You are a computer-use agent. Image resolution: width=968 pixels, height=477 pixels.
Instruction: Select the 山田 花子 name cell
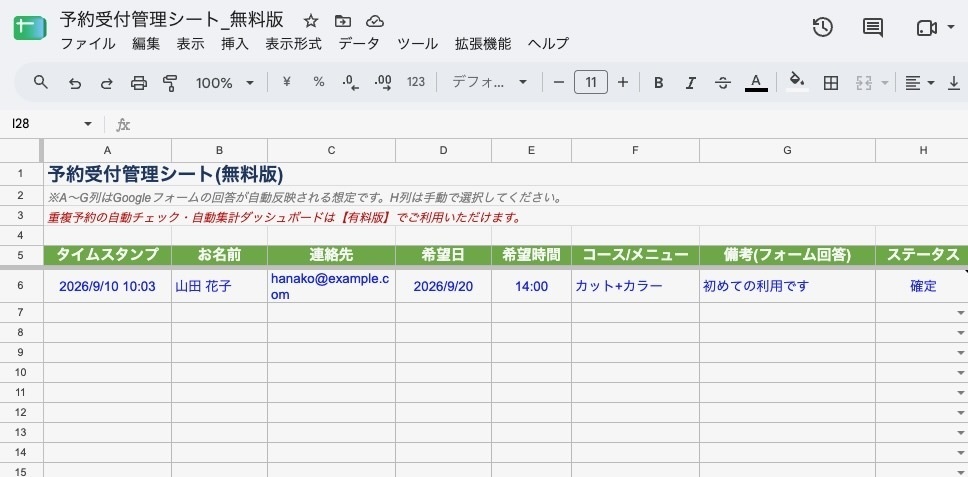tap(219, 286)
